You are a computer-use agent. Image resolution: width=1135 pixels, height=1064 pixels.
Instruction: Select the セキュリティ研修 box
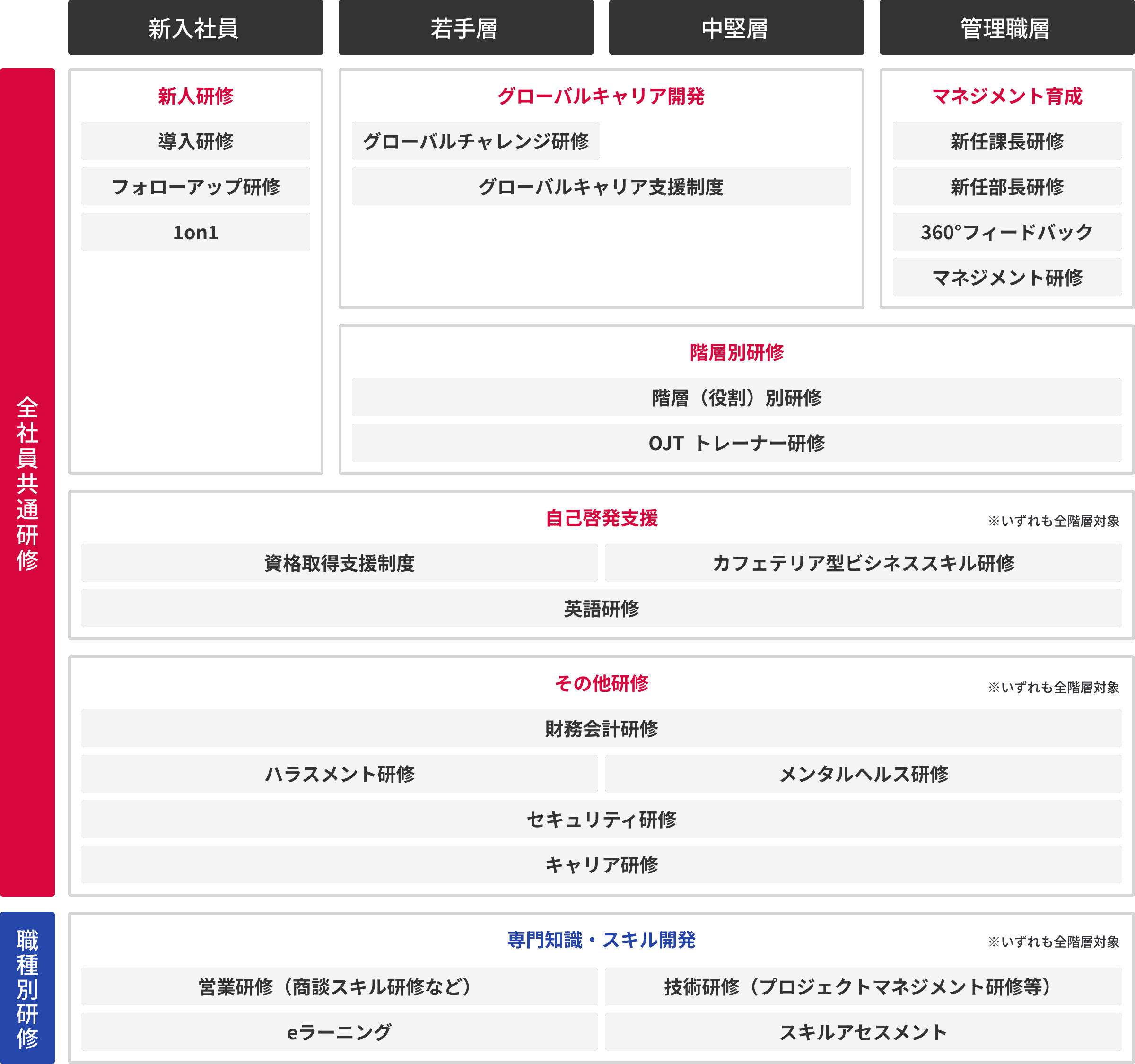[601, 819]
